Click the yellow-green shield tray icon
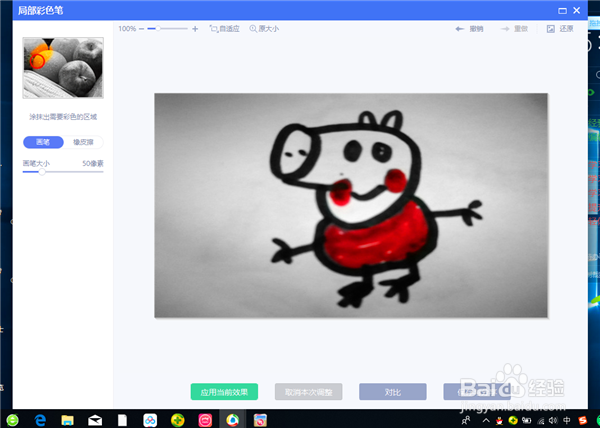 pos(513,420)
